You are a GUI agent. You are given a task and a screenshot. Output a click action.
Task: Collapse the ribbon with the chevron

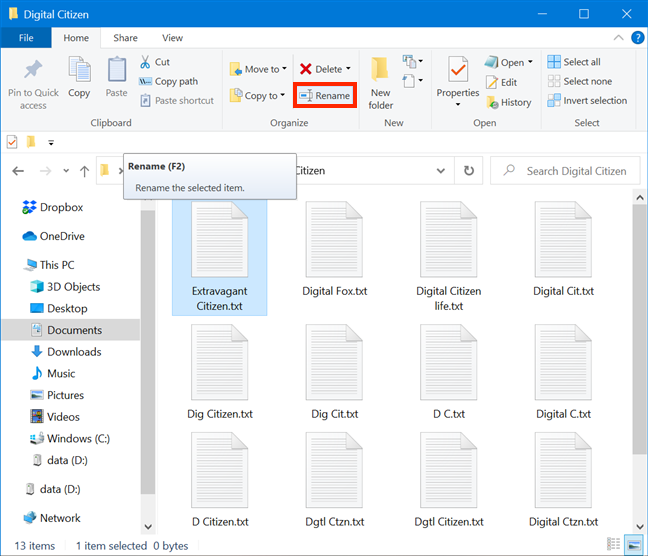[619, 38]
